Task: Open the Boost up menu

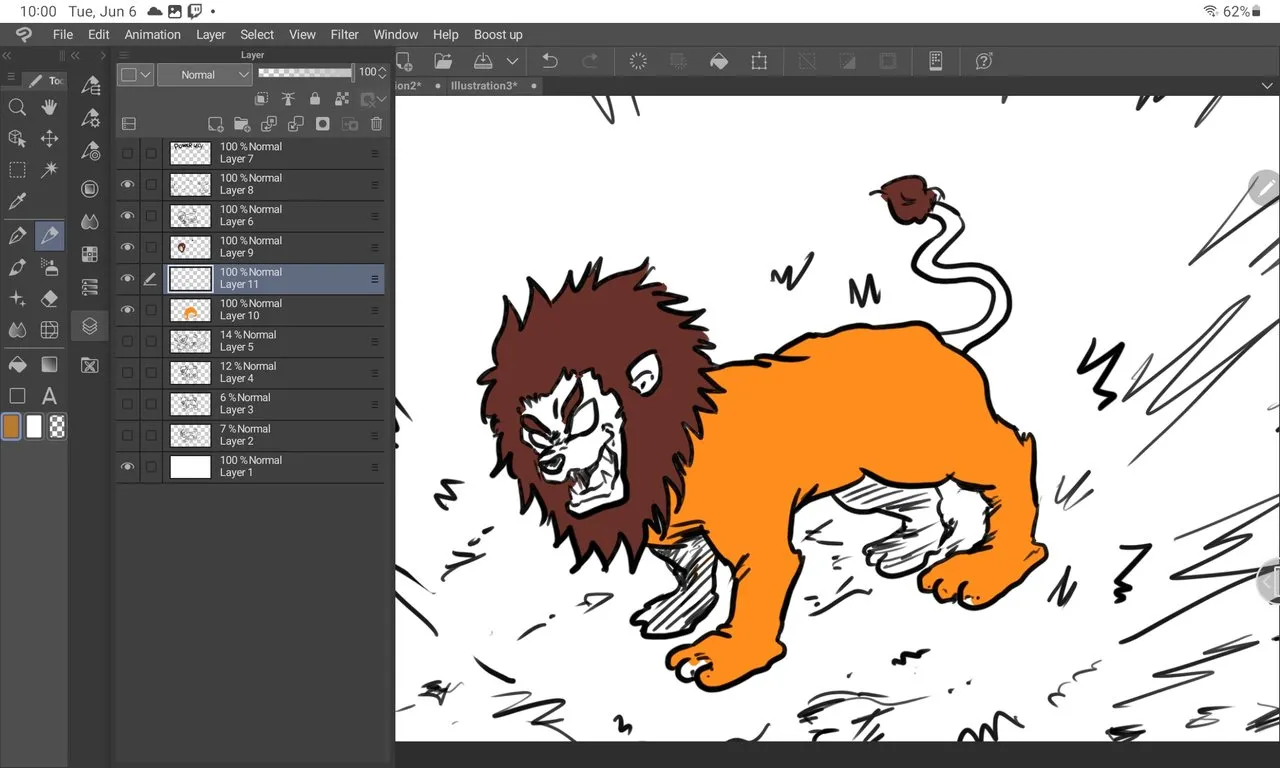Action: click(498, 34)
